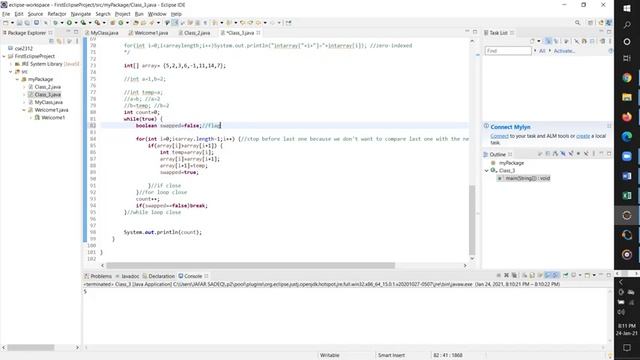Click the Find field in Task List
640x360 pixels.
point(508,51)
